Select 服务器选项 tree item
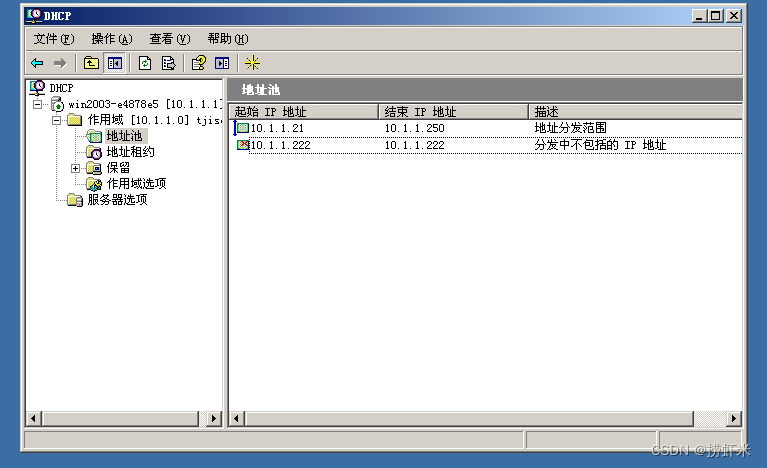767x468 pixels. click(117, 200)
